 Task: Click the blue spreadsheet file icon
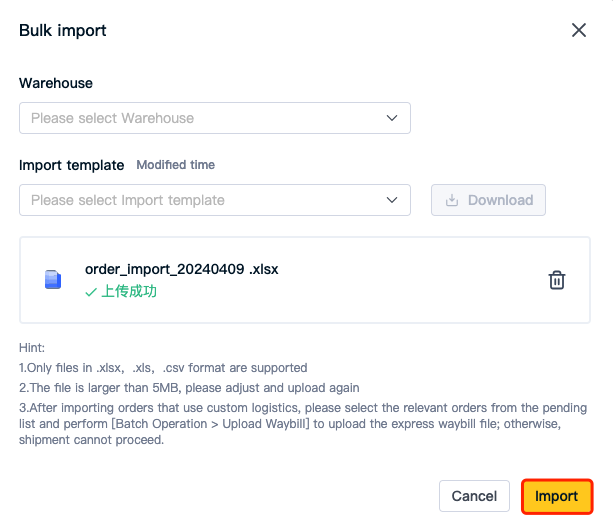[53, 280]
